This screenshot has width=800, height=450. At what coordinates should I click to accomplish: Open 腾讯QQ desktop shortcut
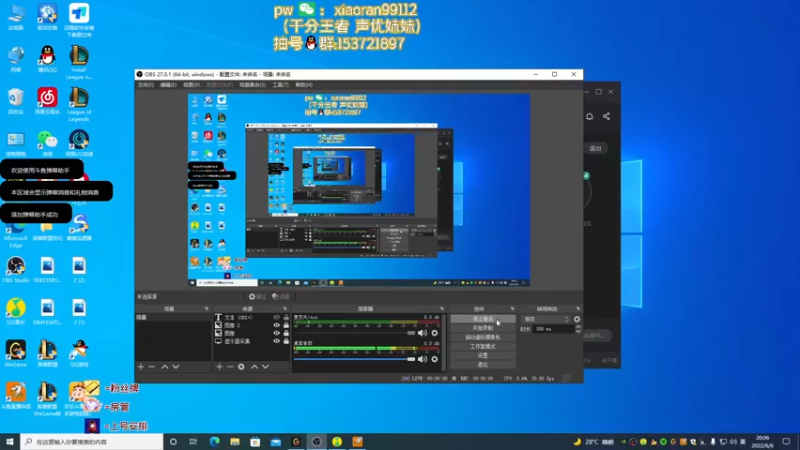tap(47, 60)
